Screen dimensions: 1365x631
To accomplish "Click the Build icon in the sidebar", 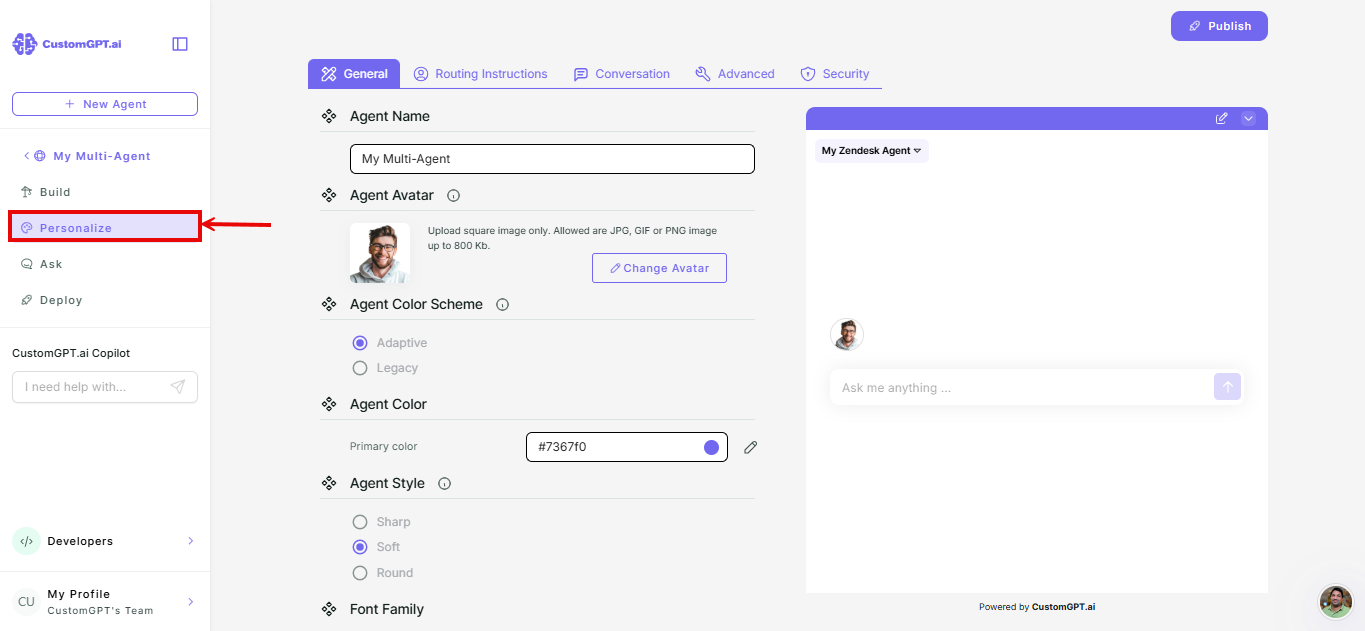I will pyautogui.click(x=27, y=192).
